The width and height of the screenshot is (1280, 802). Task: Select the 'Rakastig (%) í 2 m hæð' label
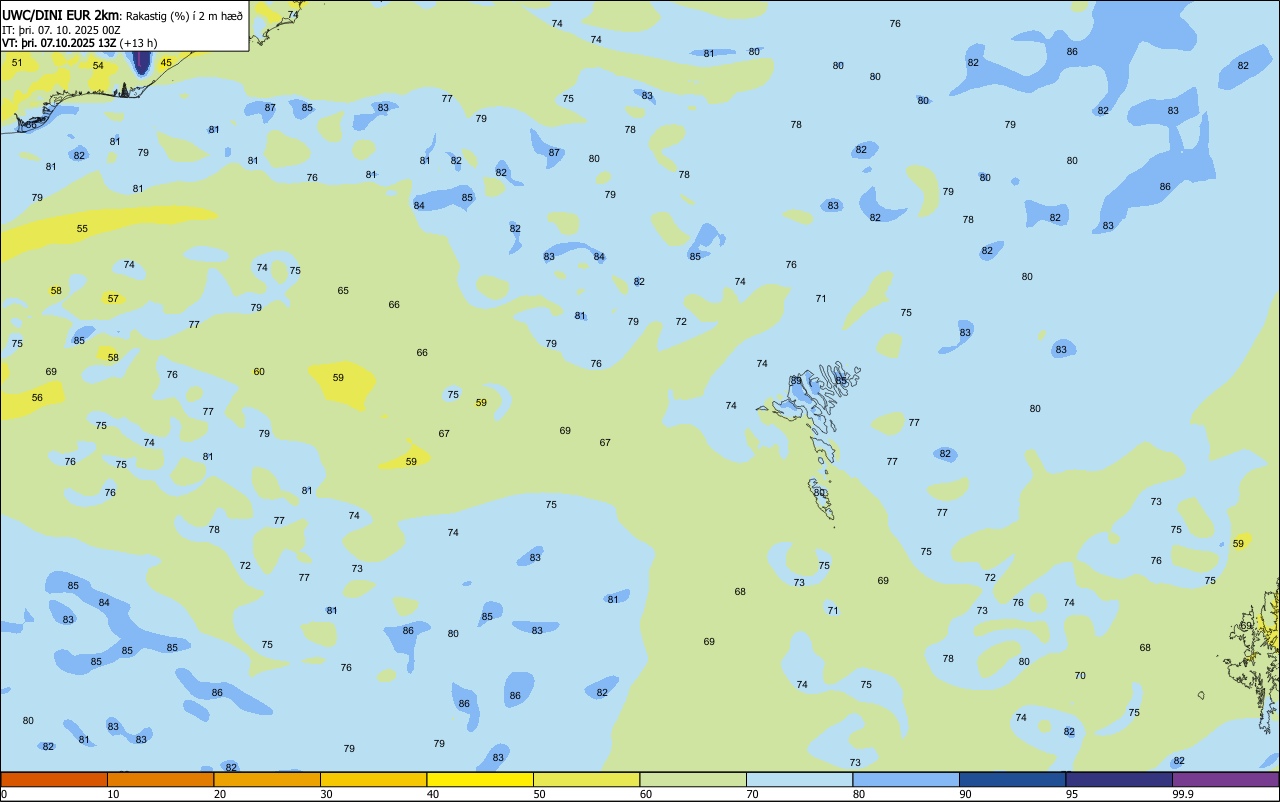point(184,15)
